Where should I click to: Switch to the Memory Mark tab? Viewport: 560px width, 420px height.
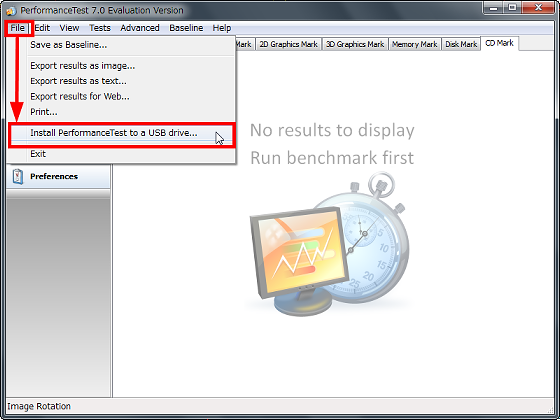pyautogui.click(x=414, y=44)
